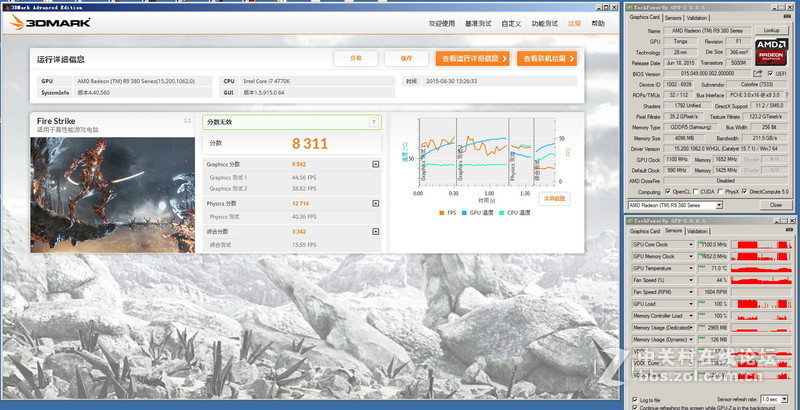This screenshot has width=800, height=410.
Task: Click the BIOS save arrow icon in GPU-Z
Action: pyautogui.click(x=758, y=74)
